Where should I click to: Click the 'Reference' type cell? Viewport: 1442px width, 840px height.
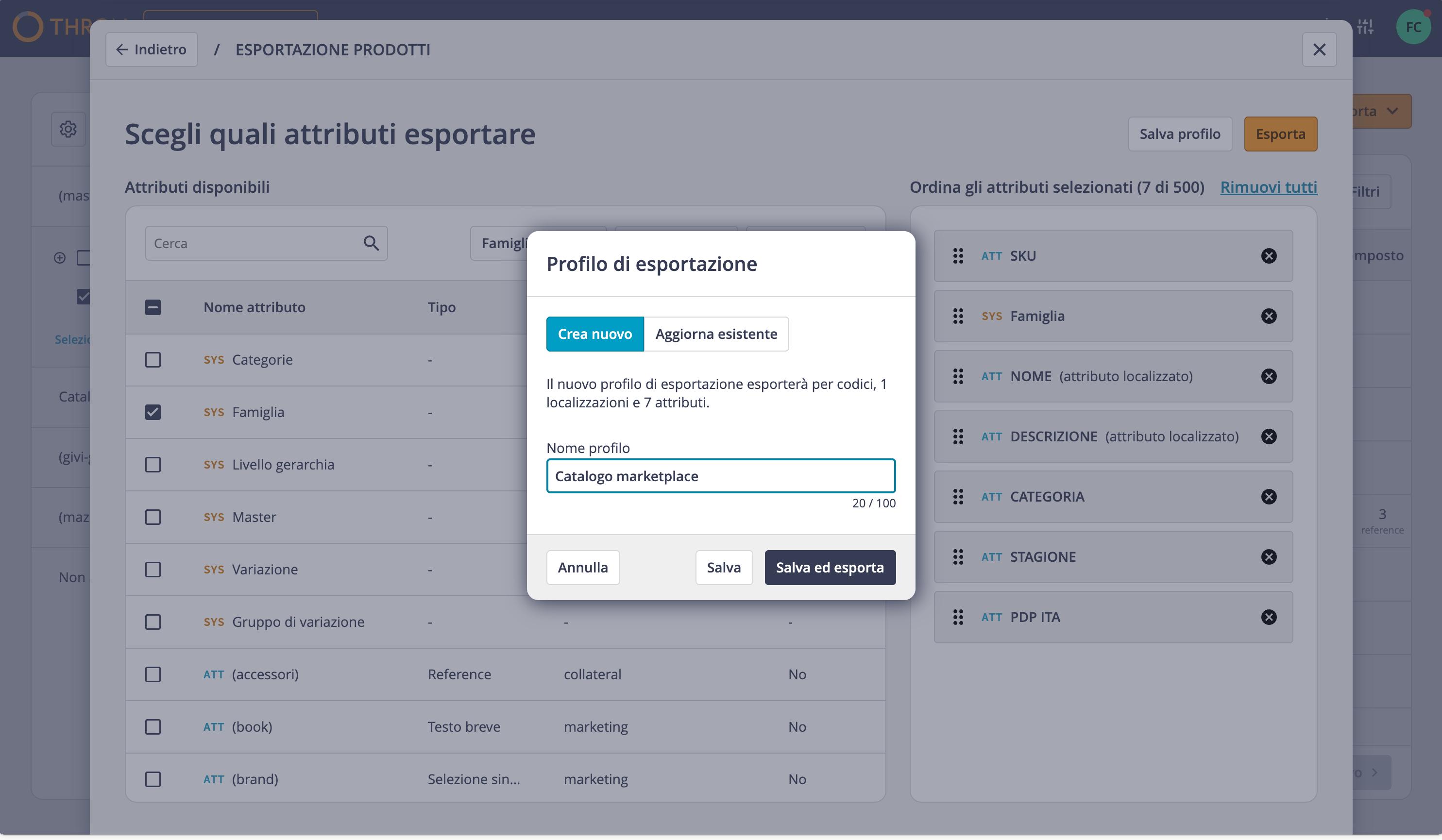459,674
